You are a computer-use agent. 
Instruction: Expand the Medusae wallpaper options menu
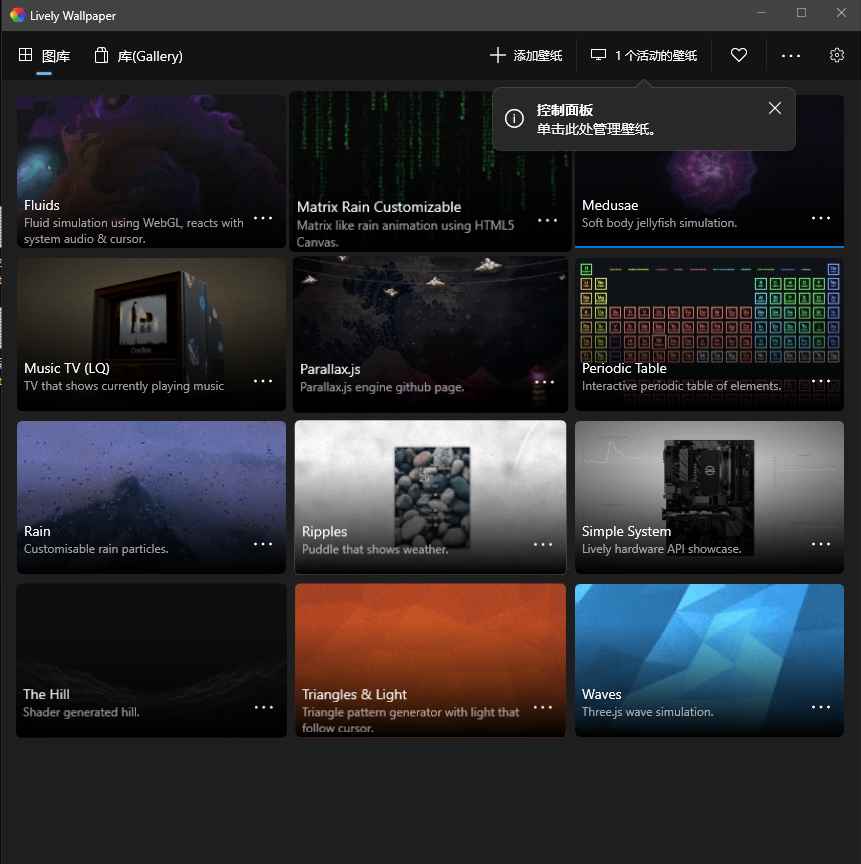tap(821, 218)
